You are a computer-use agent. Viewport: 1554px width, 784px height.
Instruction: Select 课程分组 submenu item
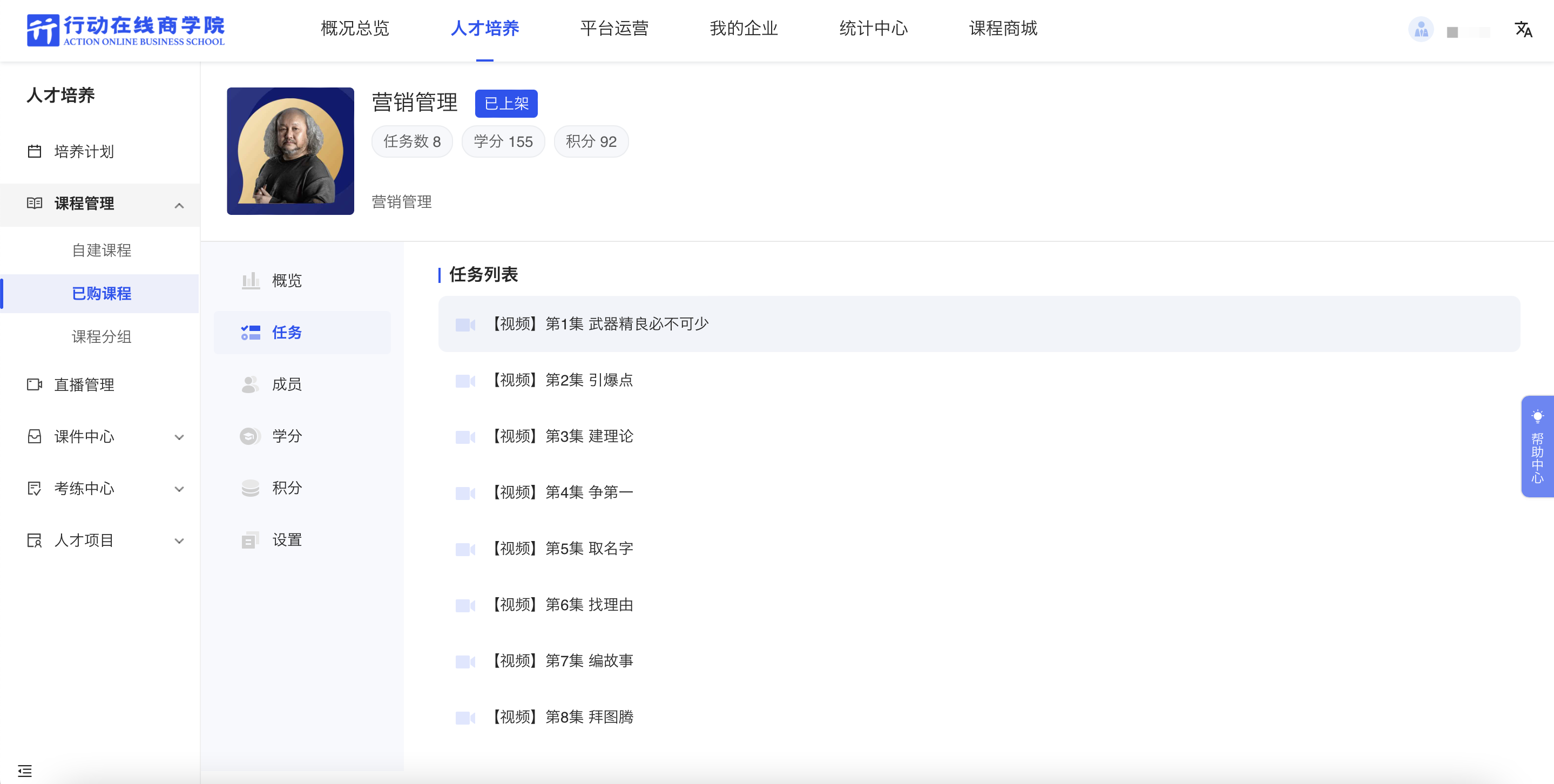(x=102, y=336)
